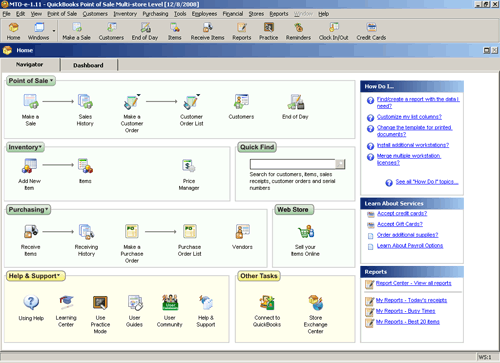The height and width of the screenshot is (363, 500).
Task: Click the Quick Find search field
Action: click(x=293, y=164)
